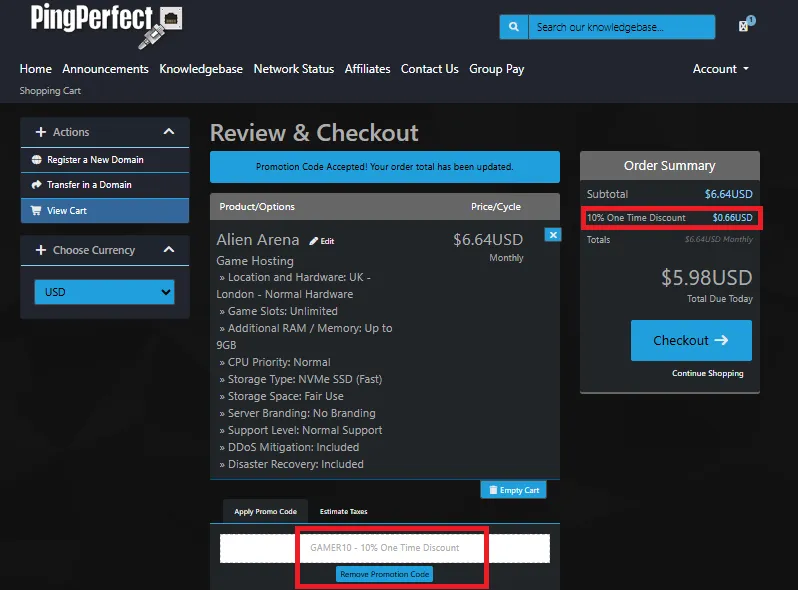This screenshot has height=590, width=798.
Task: Select Transfer in a Domain
Action: click(105, 185)
